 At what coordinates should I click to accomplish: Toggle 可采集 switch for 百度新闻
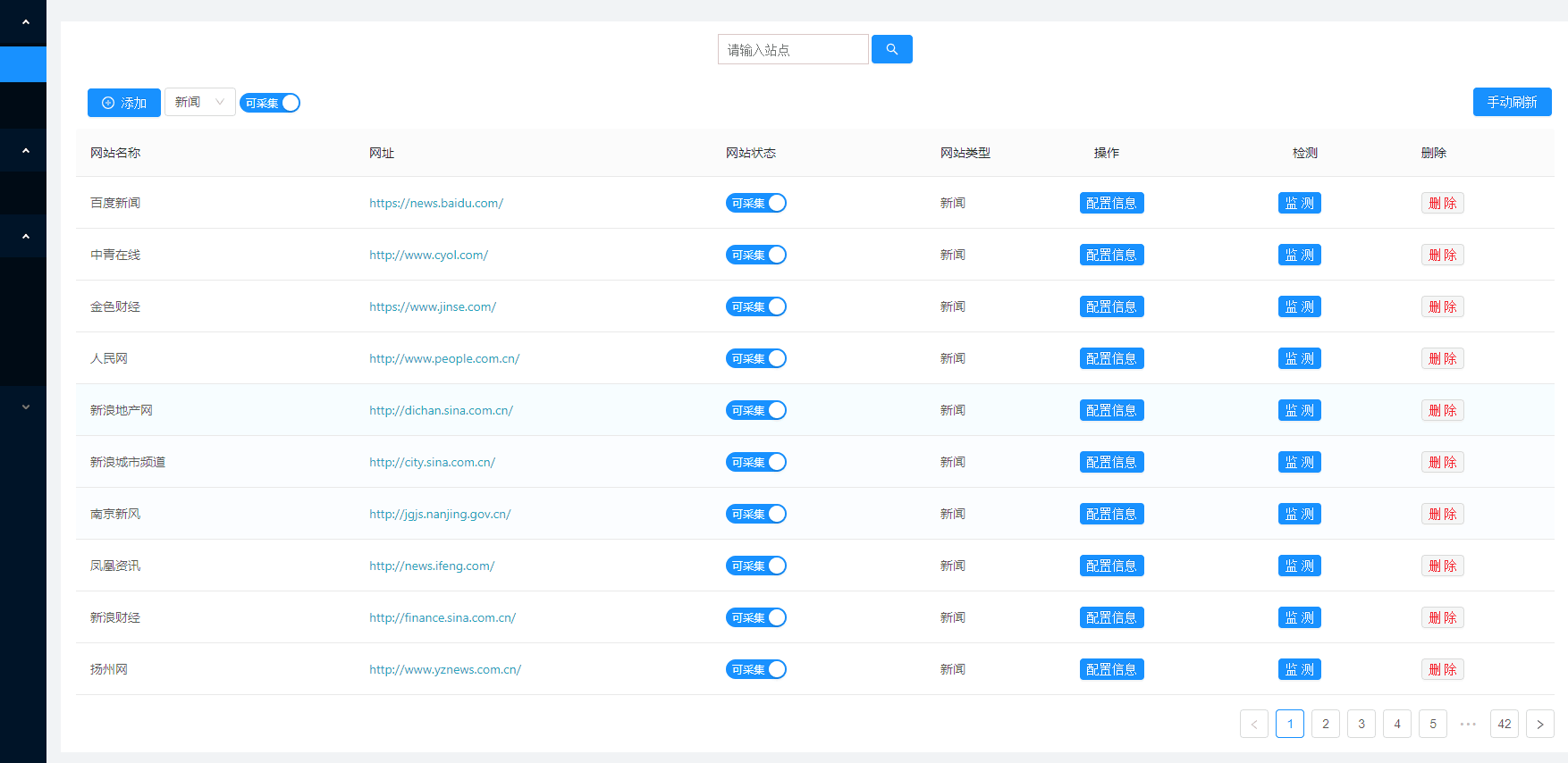(x=756, y=203)
